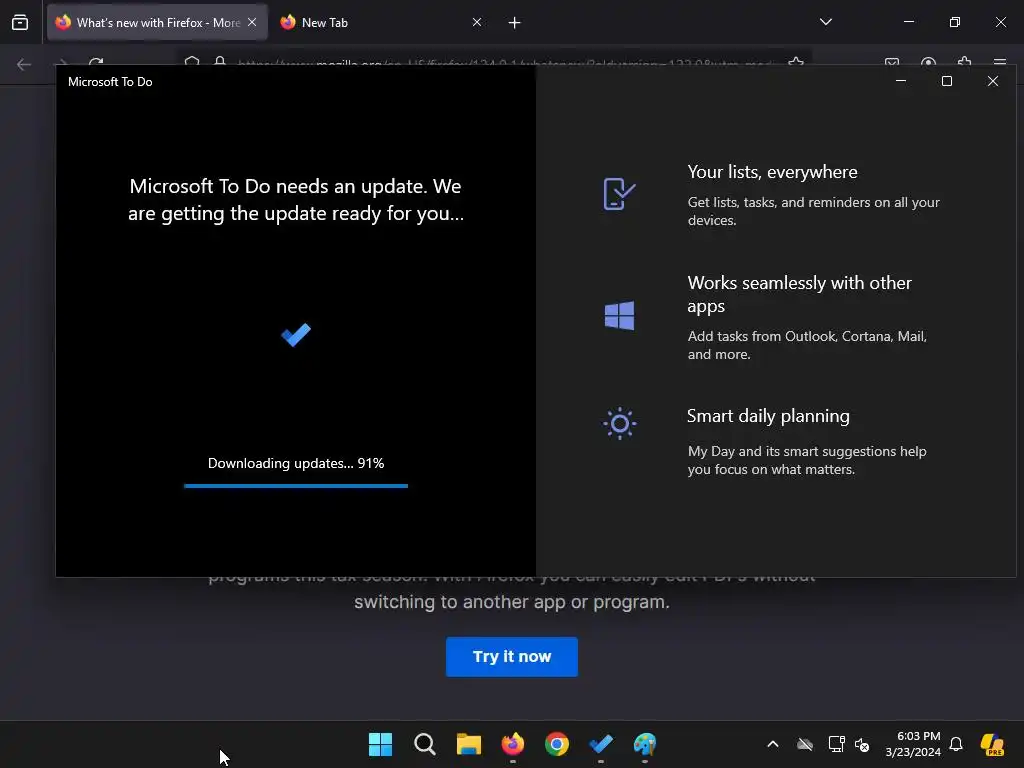The width and height of the screenshot is (1024, 768).
Task: Click the OneDrive cloud tray icon
Action: tap(805, 744)
